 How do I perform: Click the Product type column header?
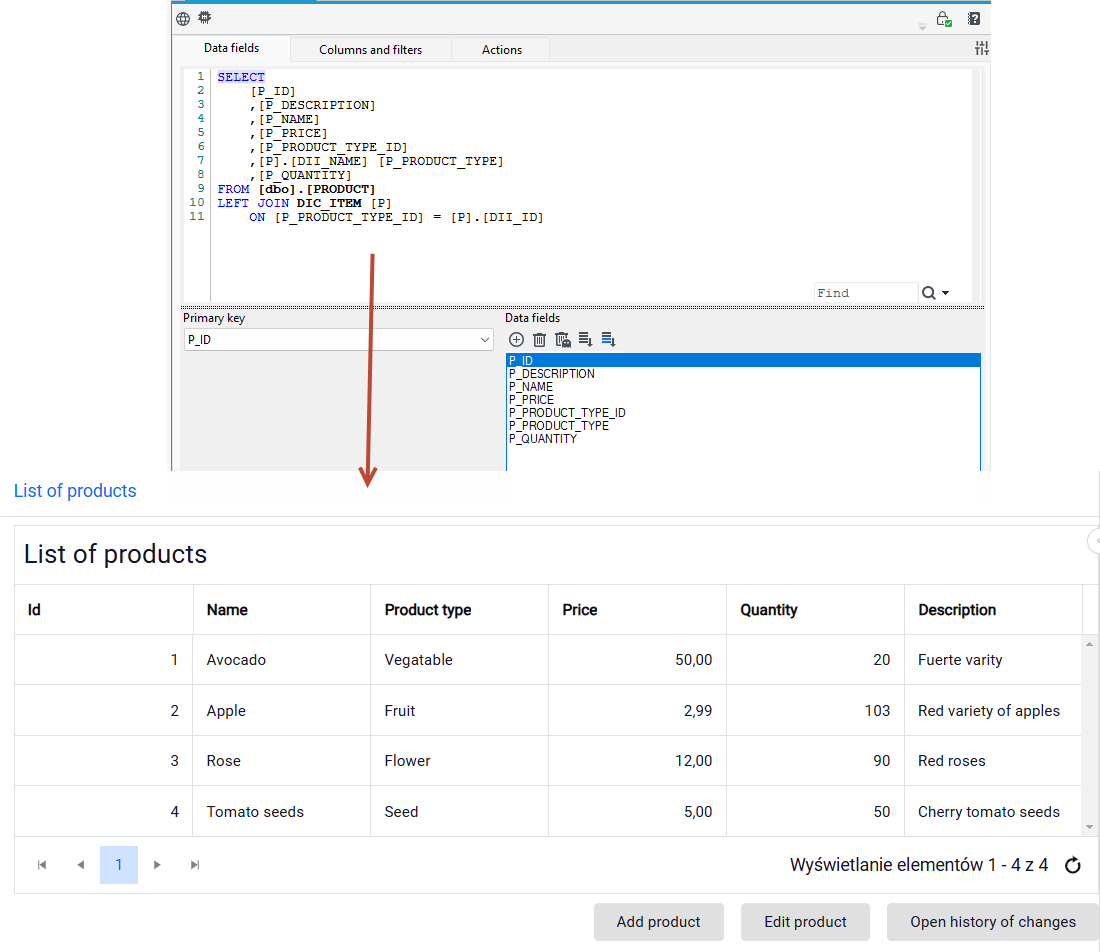(460, 610)
